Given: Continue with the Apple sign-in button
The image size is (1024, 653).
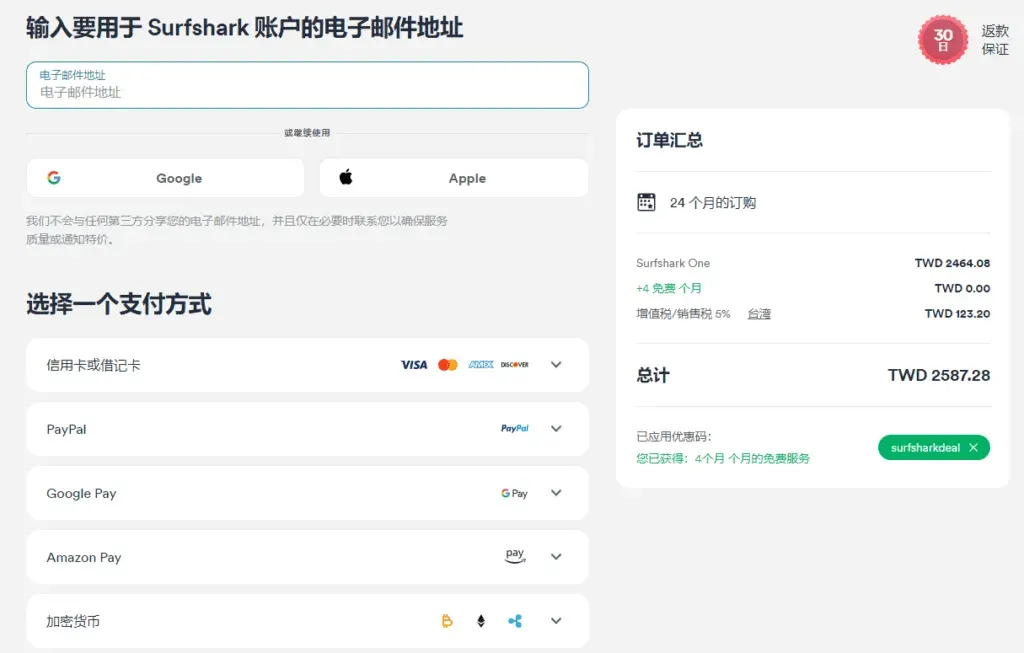Looking at the screenshot, I should coord(454,178).
